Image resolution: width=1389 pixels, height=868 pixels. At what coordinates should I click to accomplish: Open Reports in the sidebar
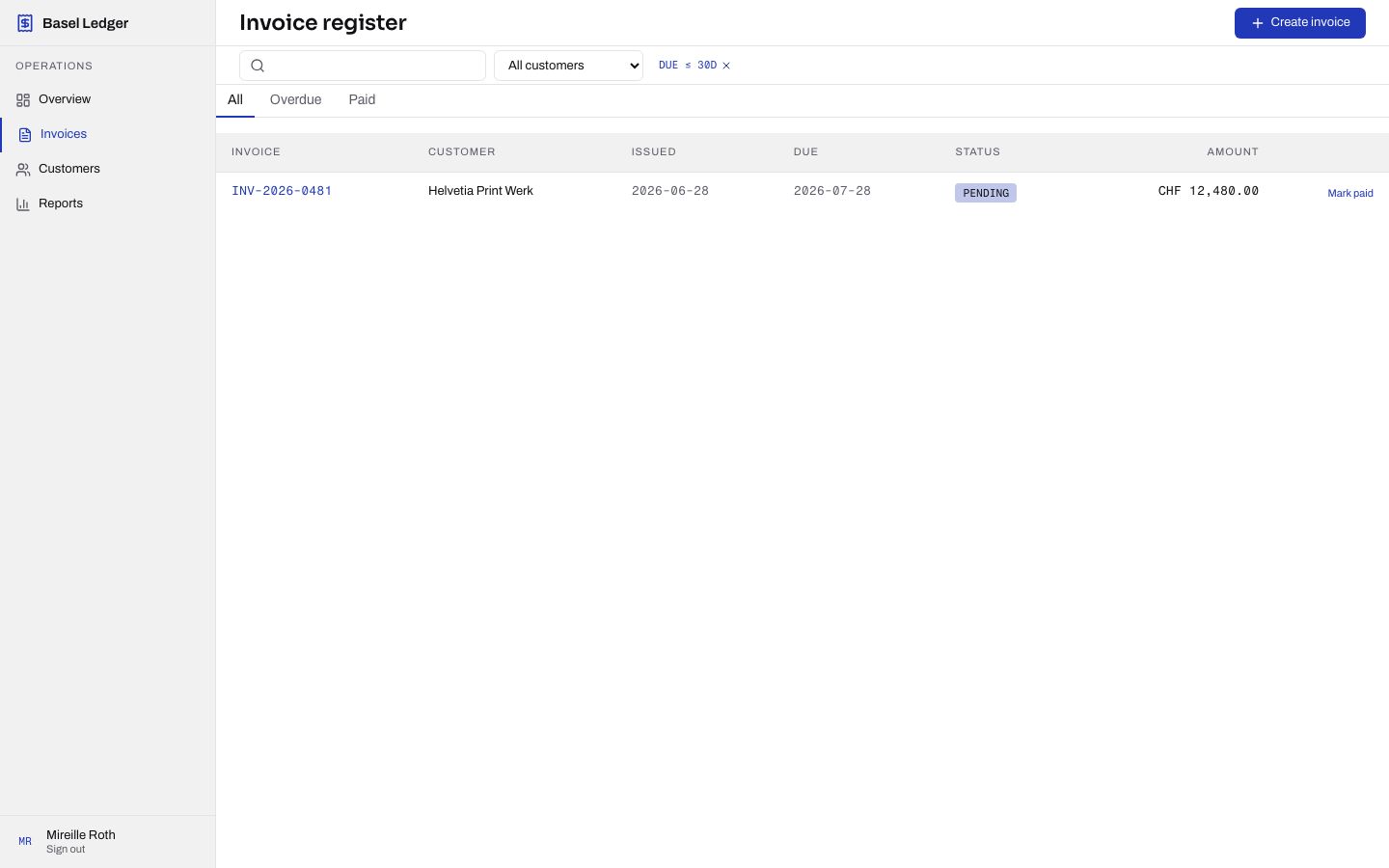tap(107, 203)
